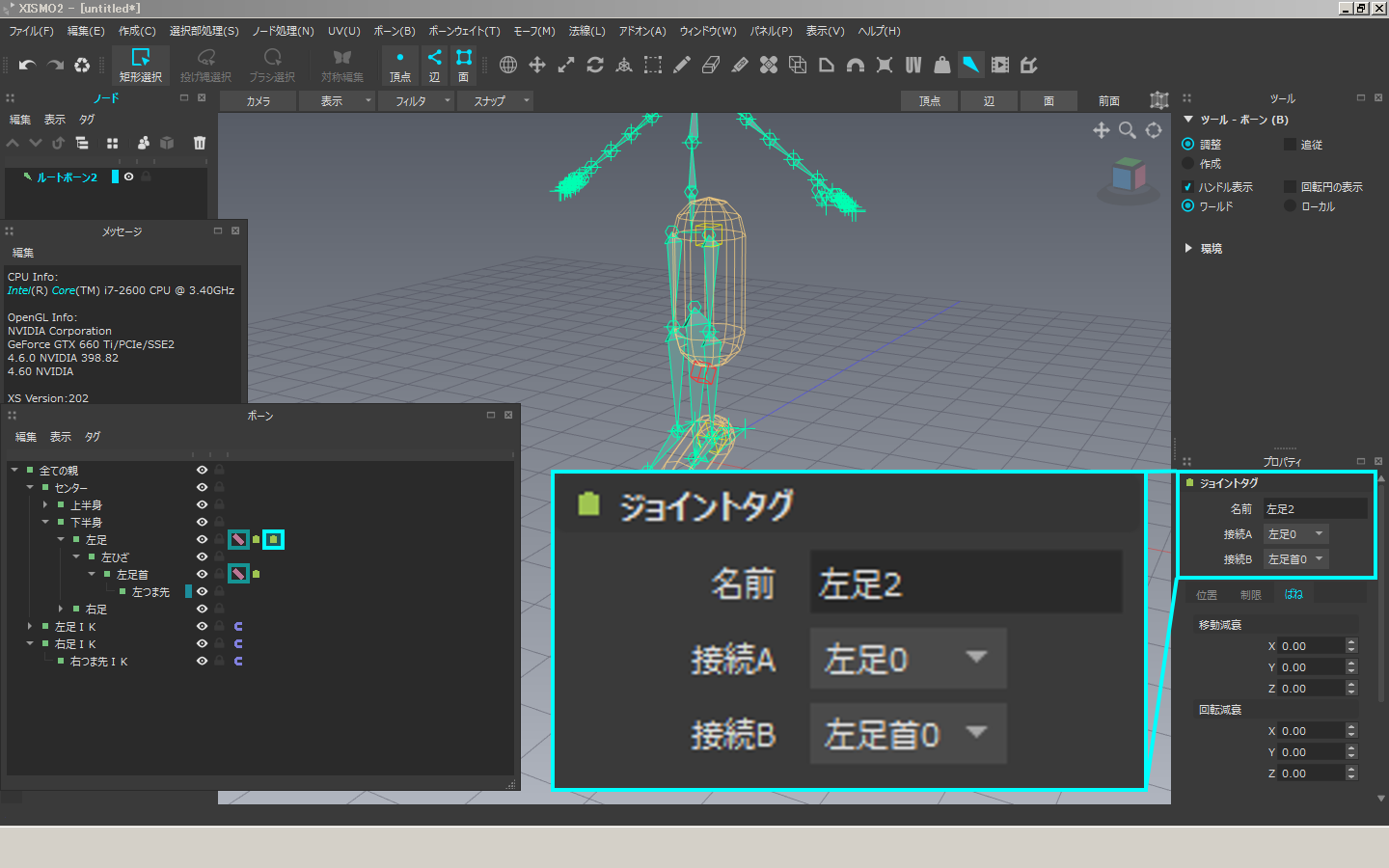The width and height of the screenshot is (1389, 868).
Task: Click the trash icon in Node panel
Action: [x=200, y=143]
